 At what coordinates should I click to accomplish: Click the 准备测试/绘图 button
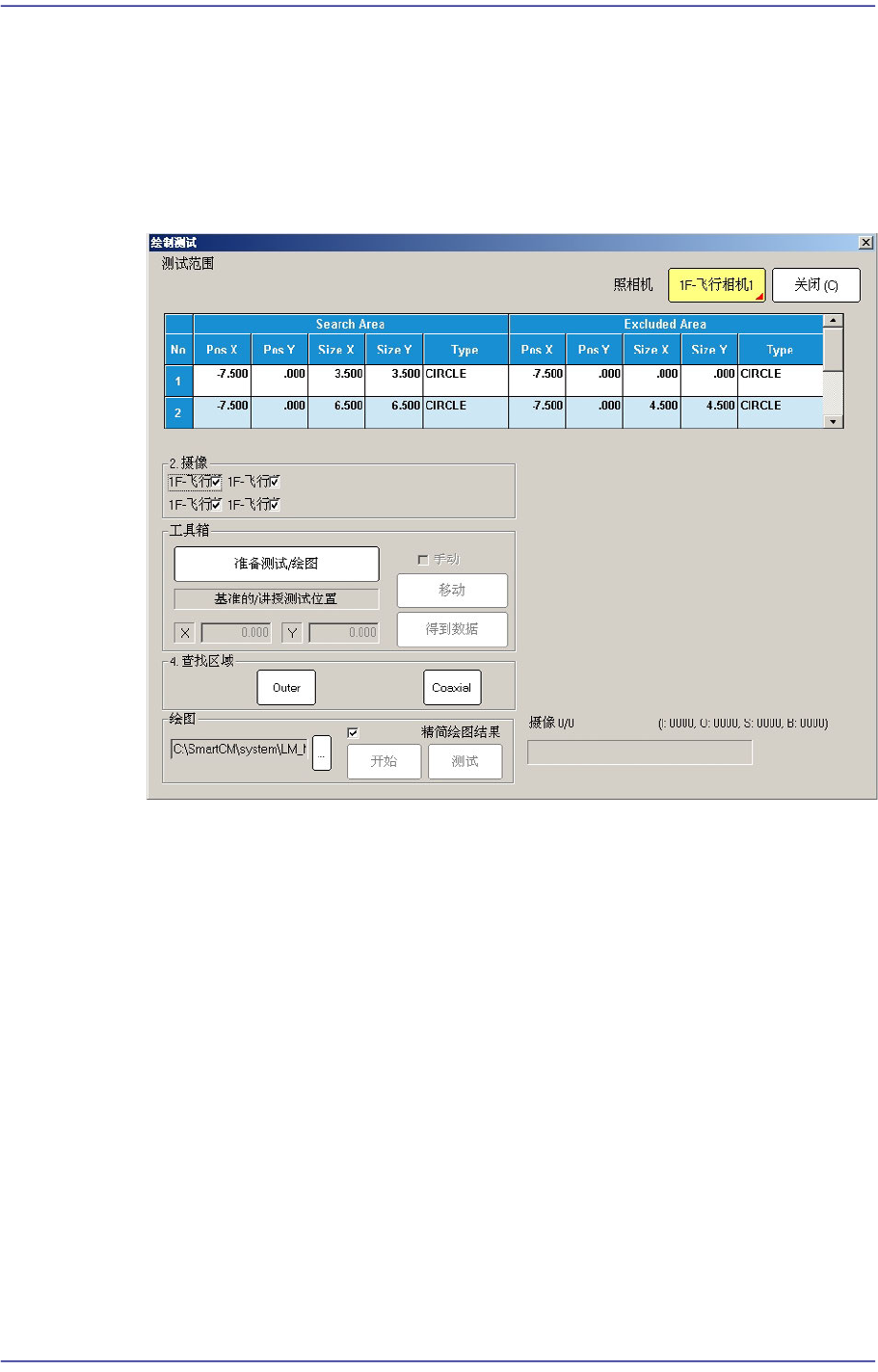click(x=277, y=564)
